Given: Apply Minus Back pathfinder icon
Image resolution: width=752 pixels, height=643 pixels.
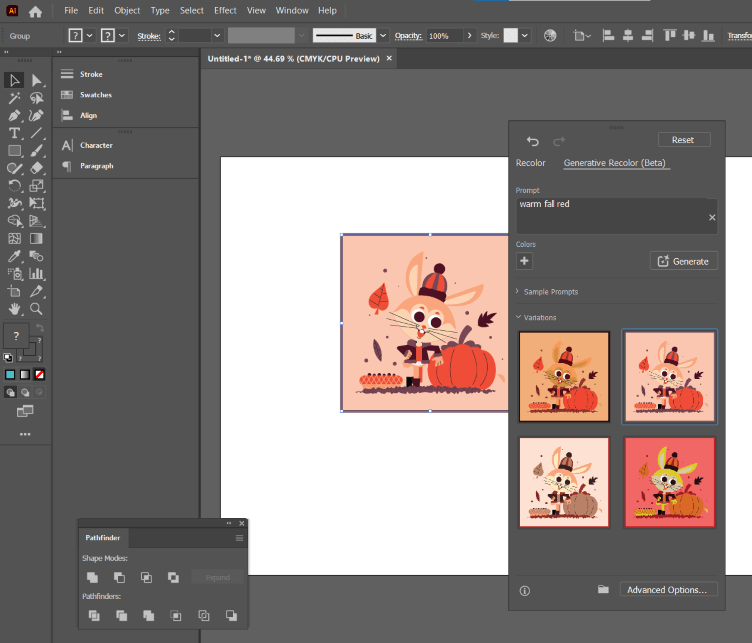Looking at the screenshot, I should [x=231, y=615].
